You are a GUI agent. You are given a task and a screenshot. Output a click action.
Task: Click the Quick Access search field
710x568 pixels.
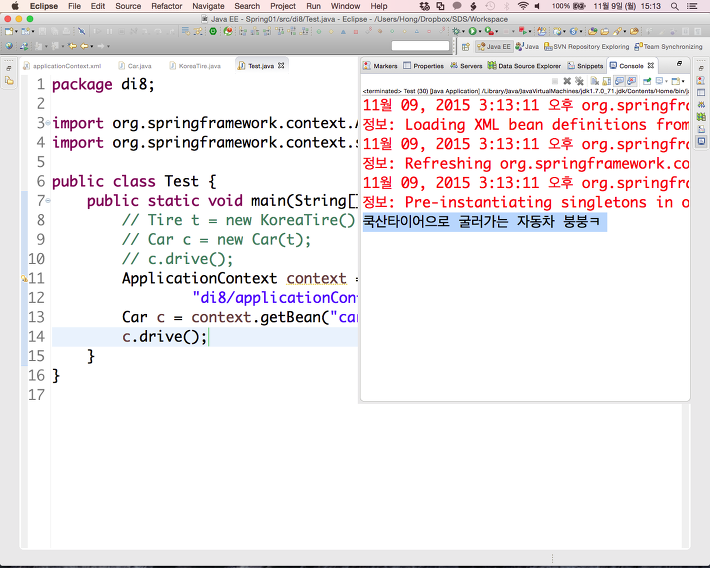click(420, 46)
